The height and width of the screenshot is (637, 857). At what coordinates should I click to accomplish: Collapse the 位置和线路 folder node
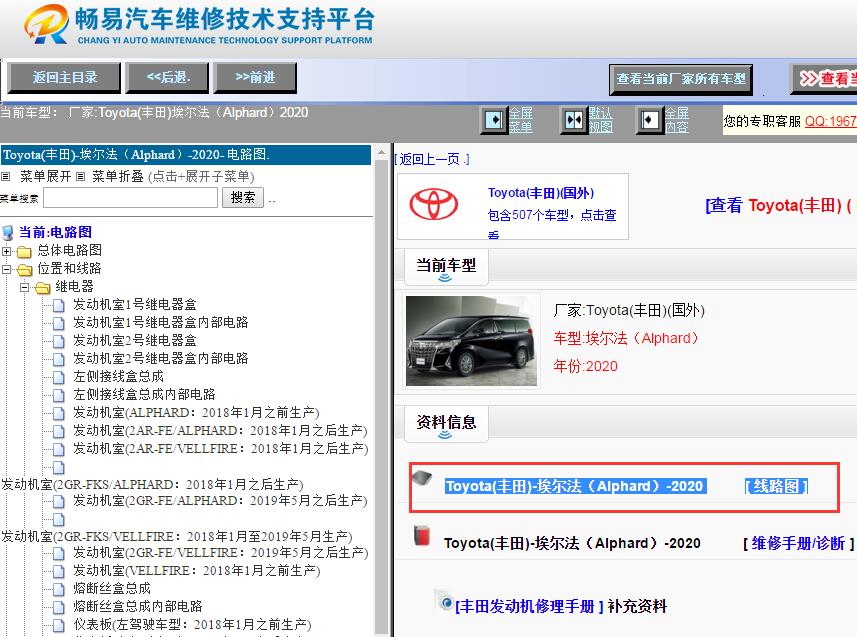tap(7, 270)
